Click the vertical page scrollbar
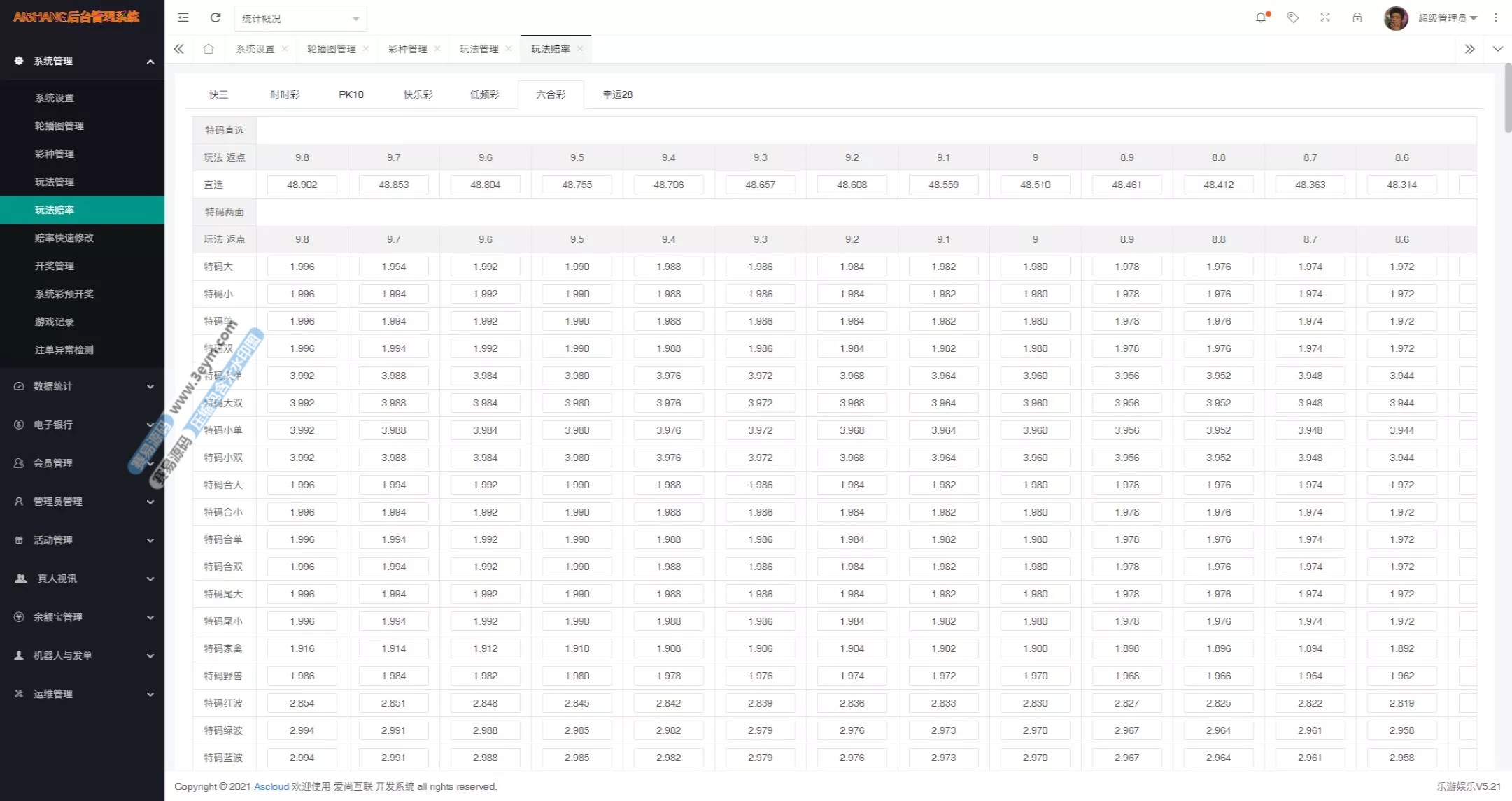This screenshot has height=801, width=1512. tap(1507, 98)
